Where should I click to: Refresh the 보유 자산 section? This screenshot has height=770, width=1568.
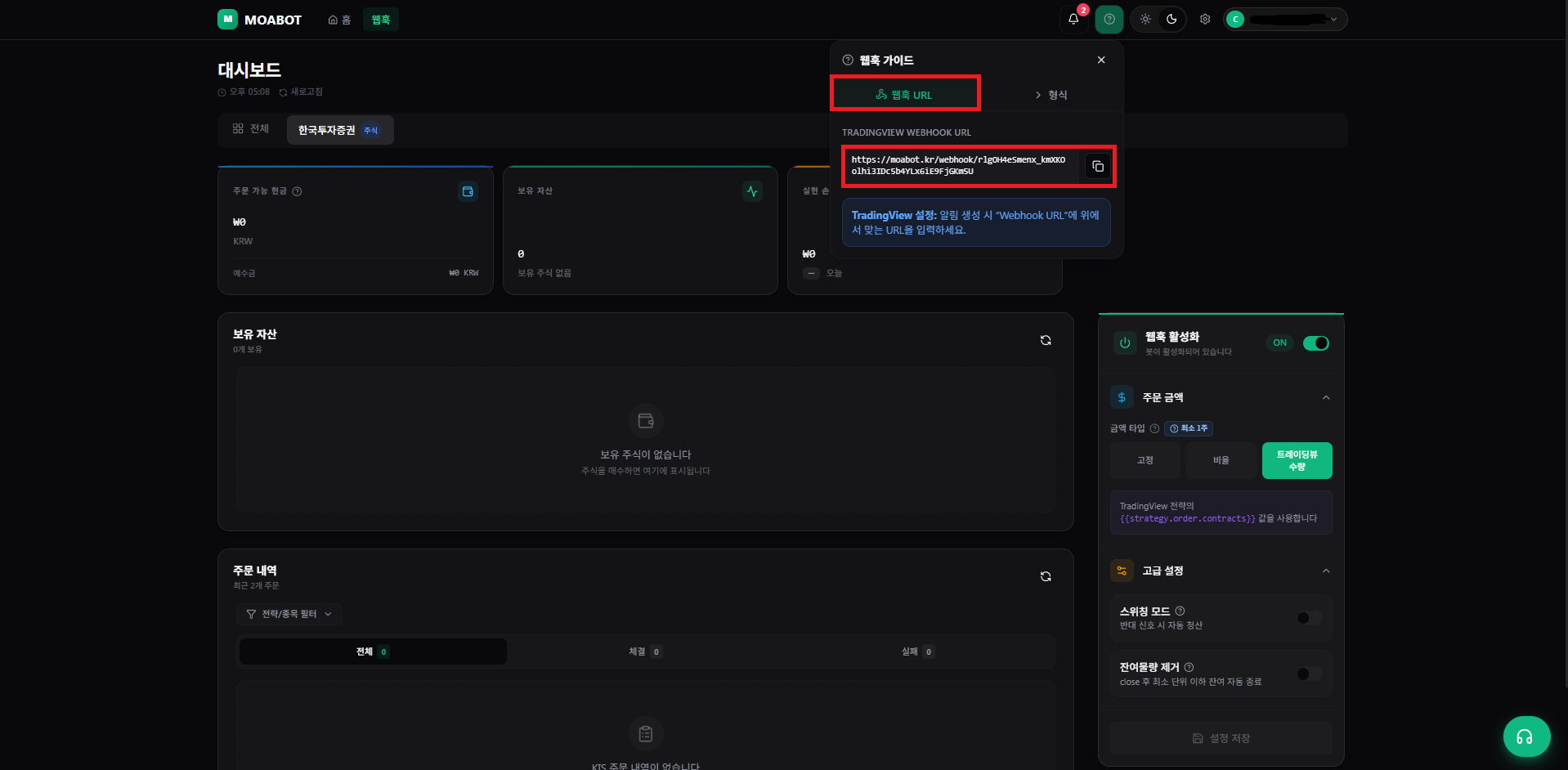(1046, 340)
